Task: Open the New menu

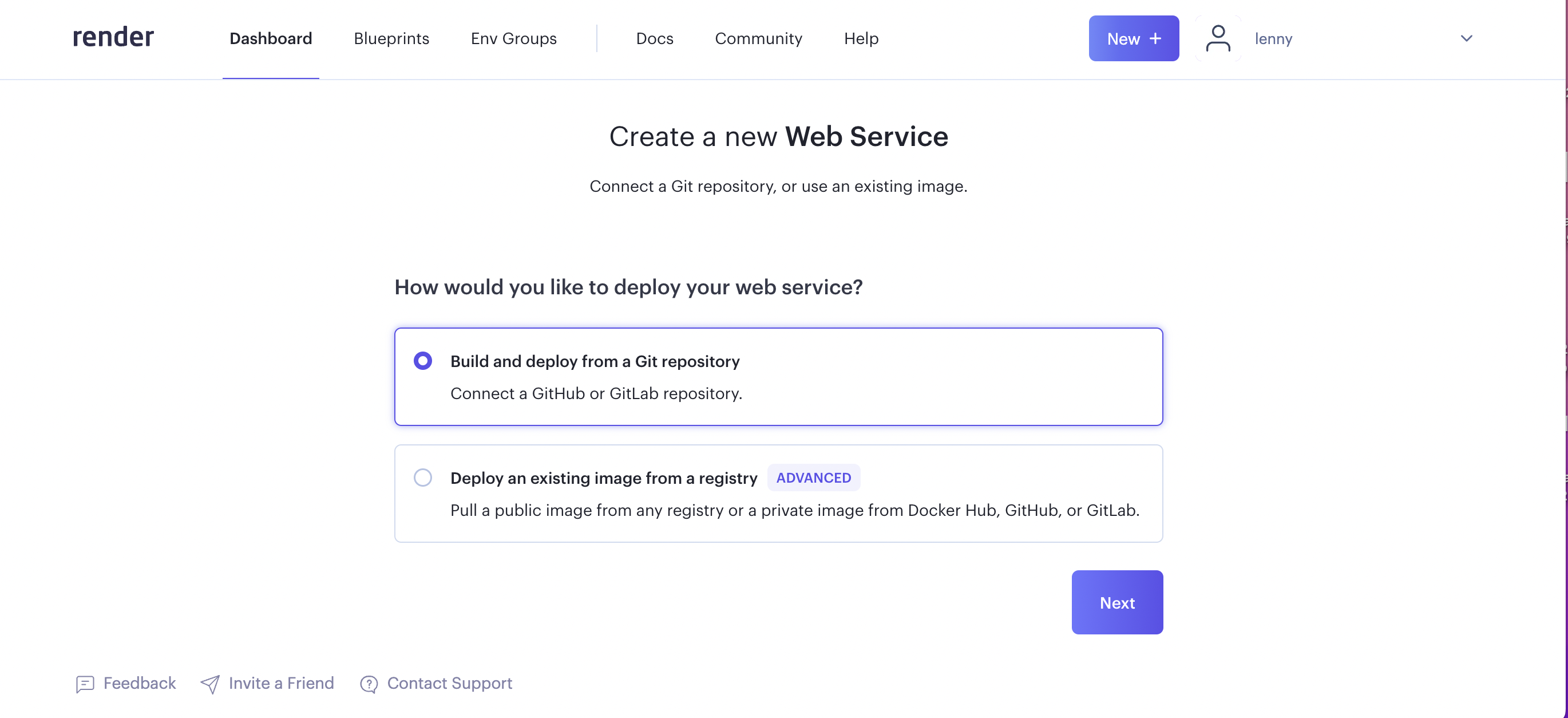Action: (1134, 38)
